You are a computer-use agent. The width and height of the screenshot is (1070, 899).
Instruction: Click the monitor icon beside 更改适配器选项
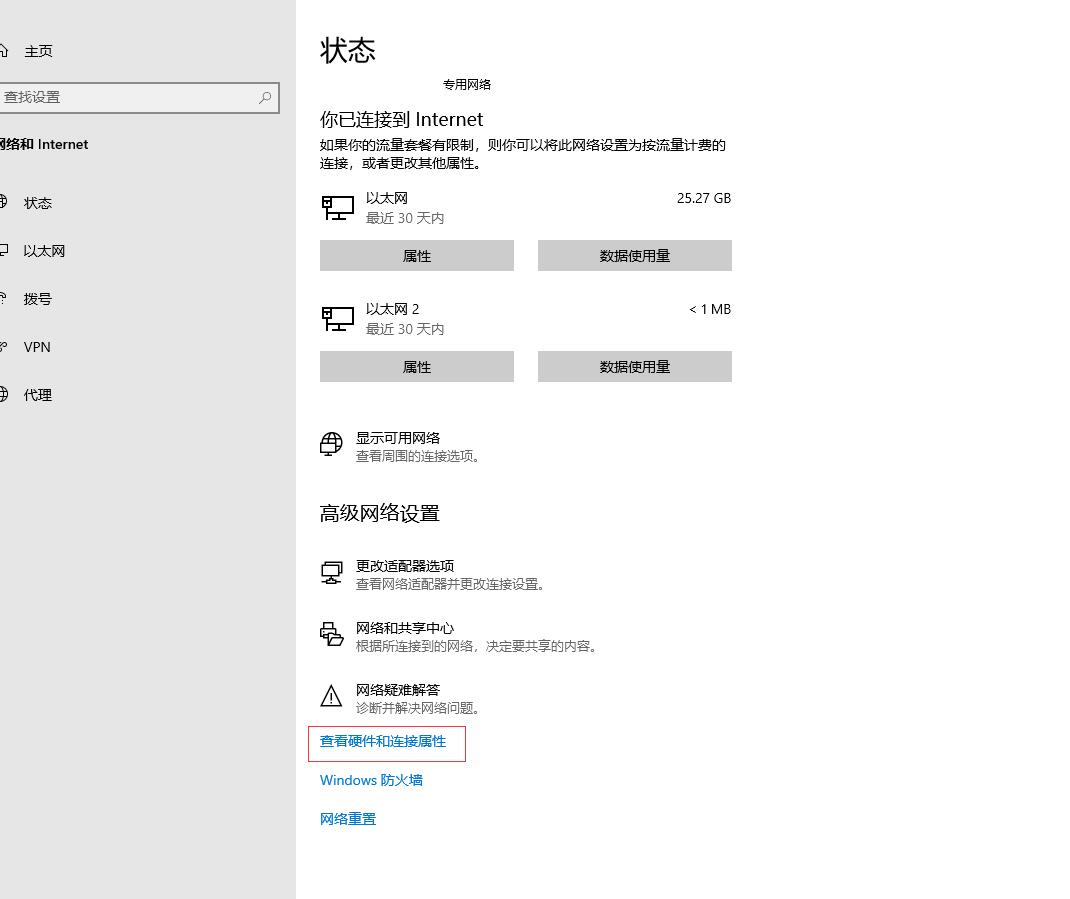(x=331, y=573)
